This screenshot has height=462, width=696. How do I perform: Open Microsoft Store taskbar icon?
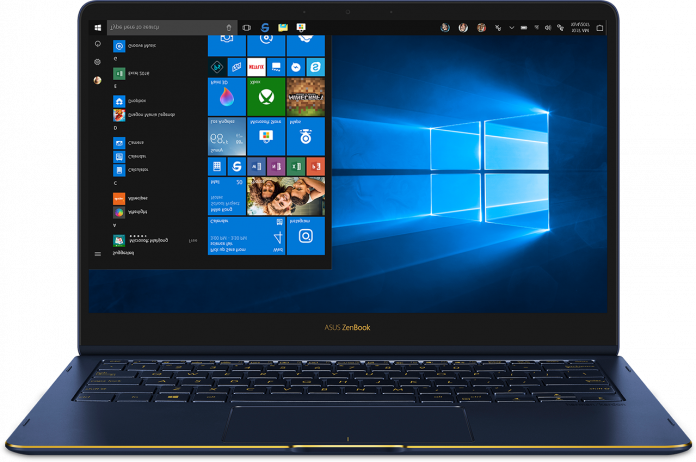301,28
